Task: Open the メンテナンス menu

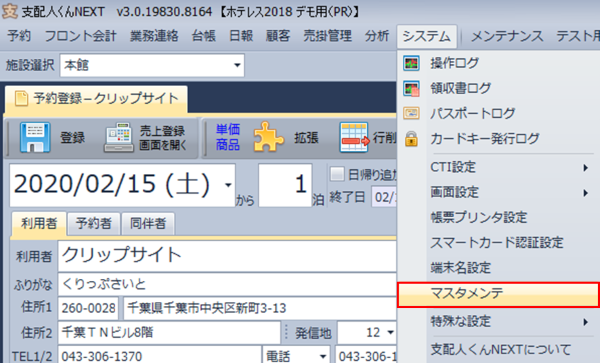Action: [x=507, y=36]
